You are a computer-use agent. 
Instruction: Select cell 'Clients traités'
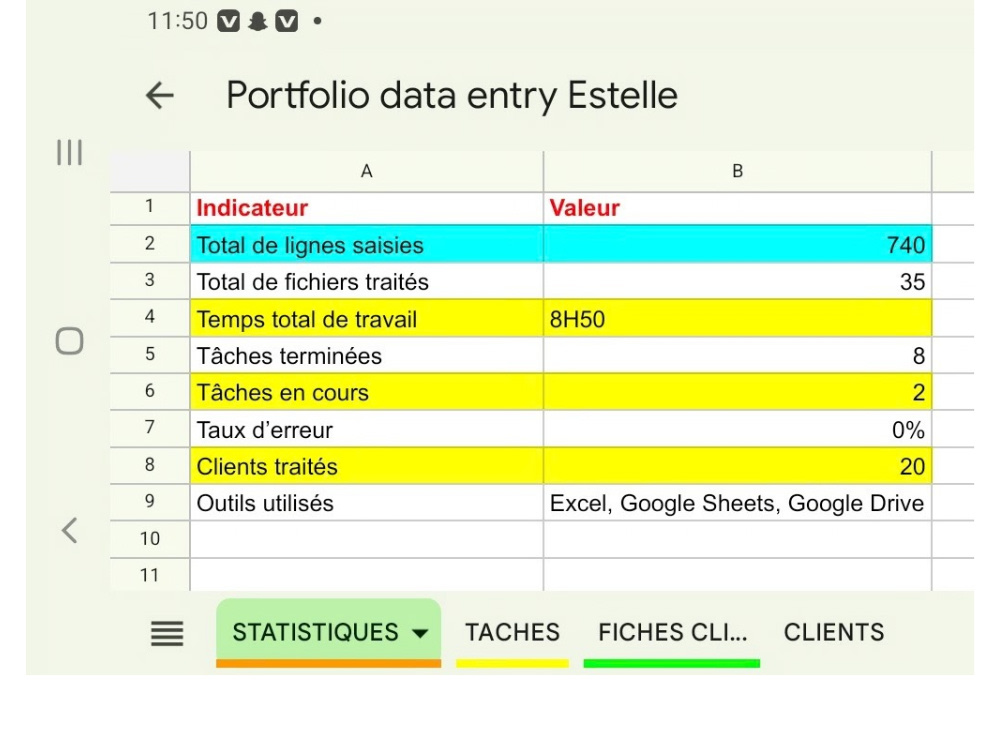(x=367, y=465)
